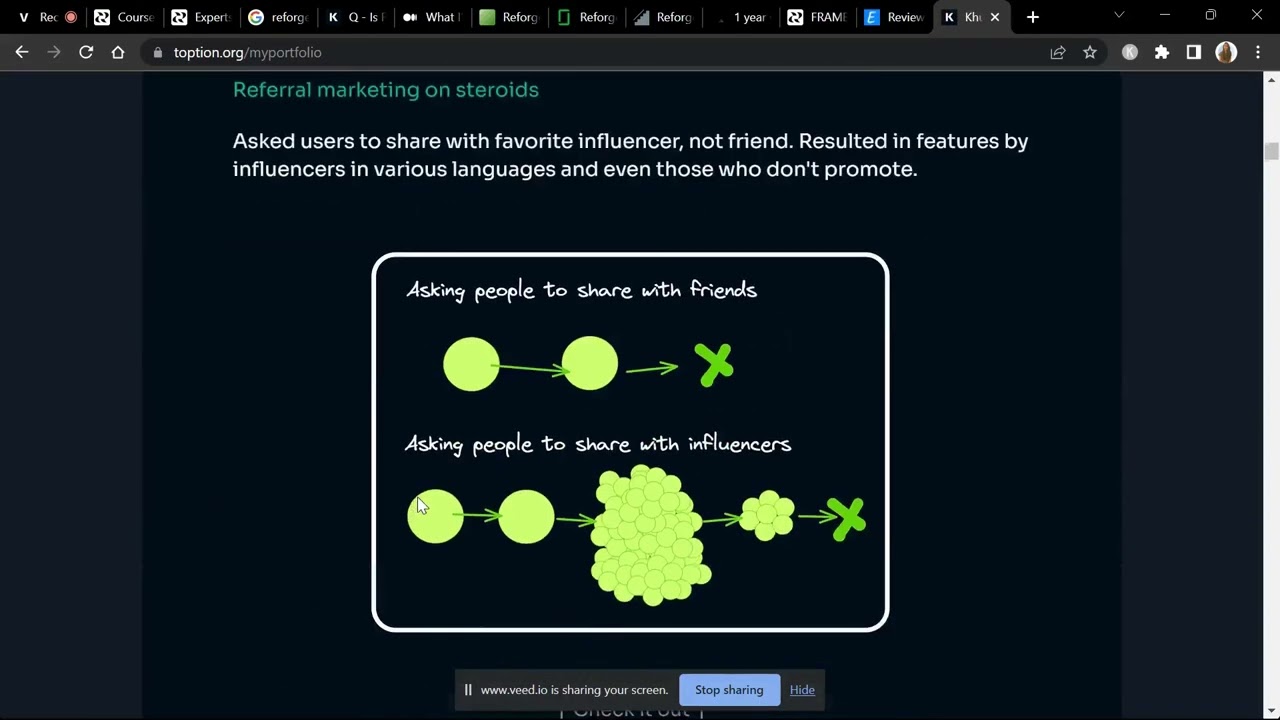This screenshot has width=1280, height=720.
Task: Switch to the Experts tab
Action: point(200,17)
